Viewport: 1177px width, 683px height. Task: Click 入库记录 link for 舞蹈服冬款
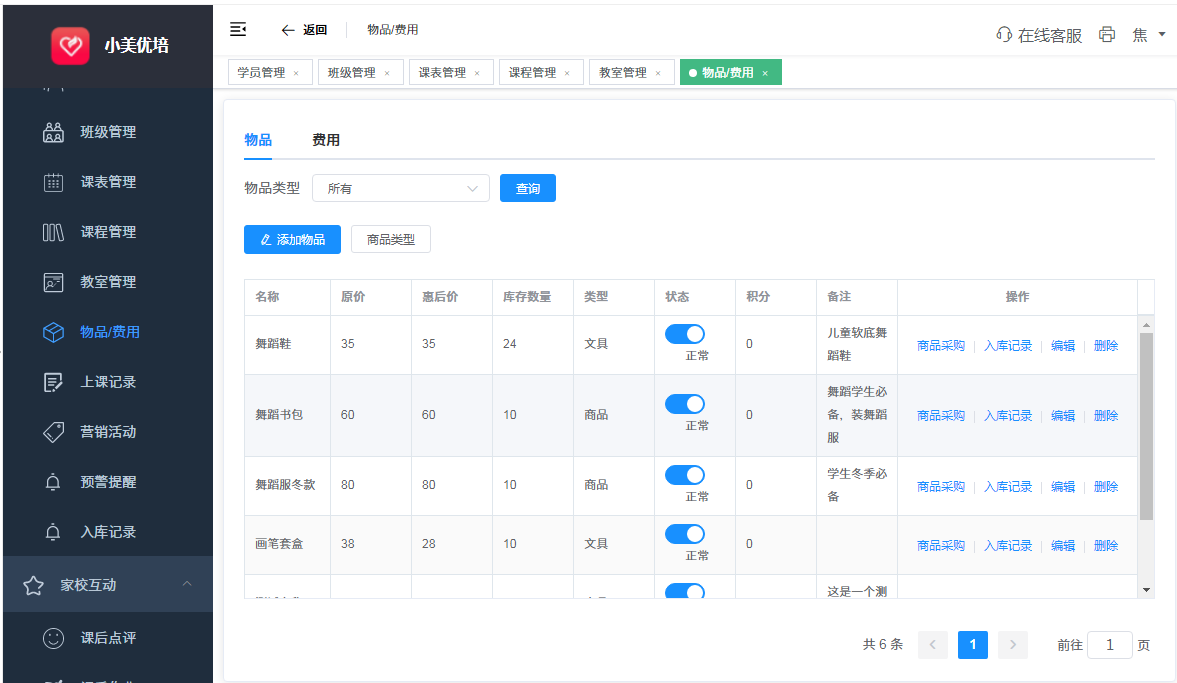click(x=1007, y=487)
